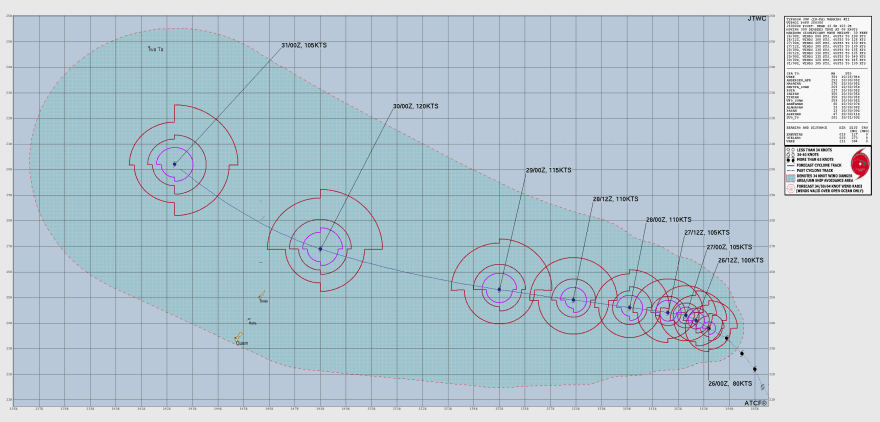Click the '26/12Z, 100KTS' label

click(741, 260)
